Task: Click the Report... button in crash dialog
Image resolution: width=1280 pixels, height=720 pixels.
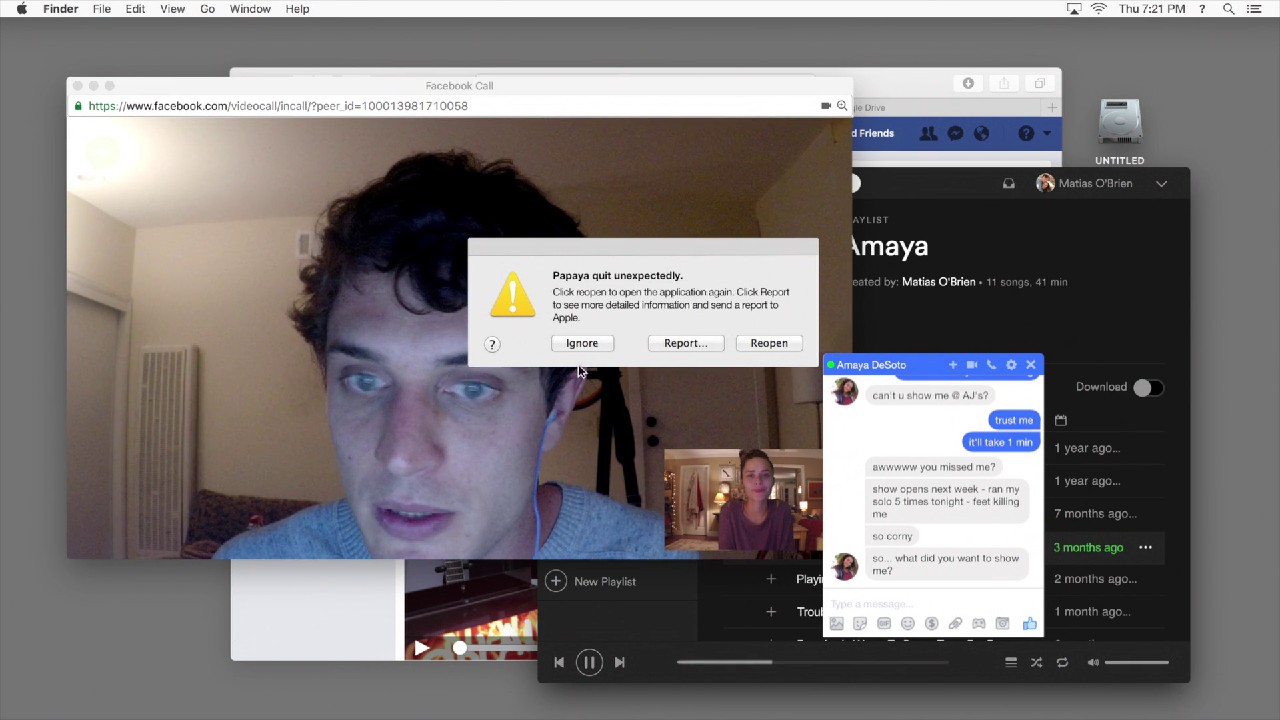Action: 685,343
